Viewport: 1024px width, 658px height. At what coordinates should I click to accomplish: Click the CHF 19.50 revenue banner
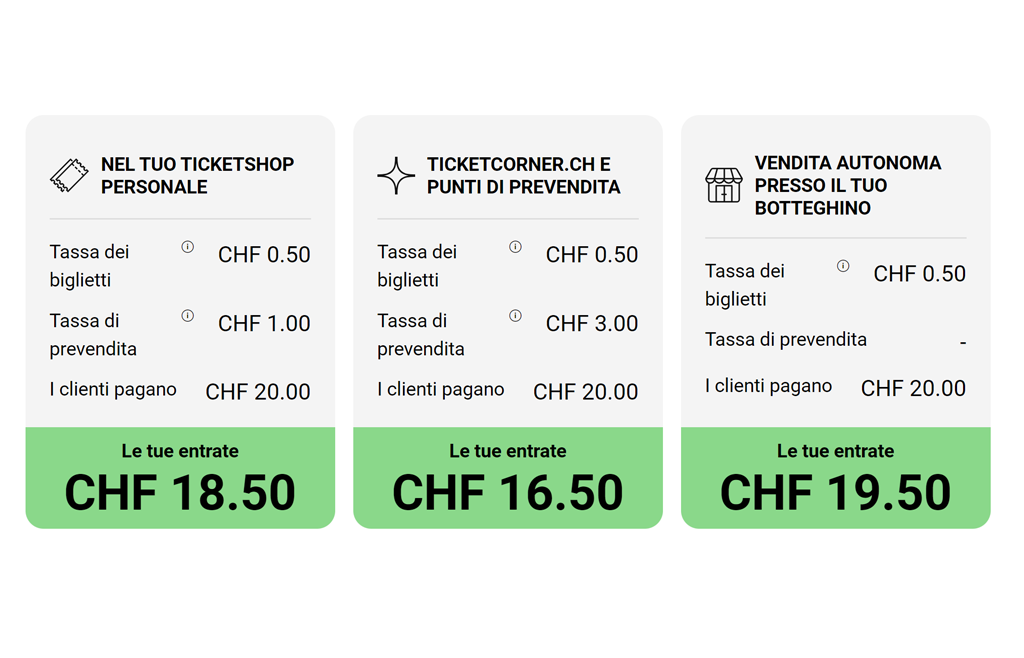(836, 478)
